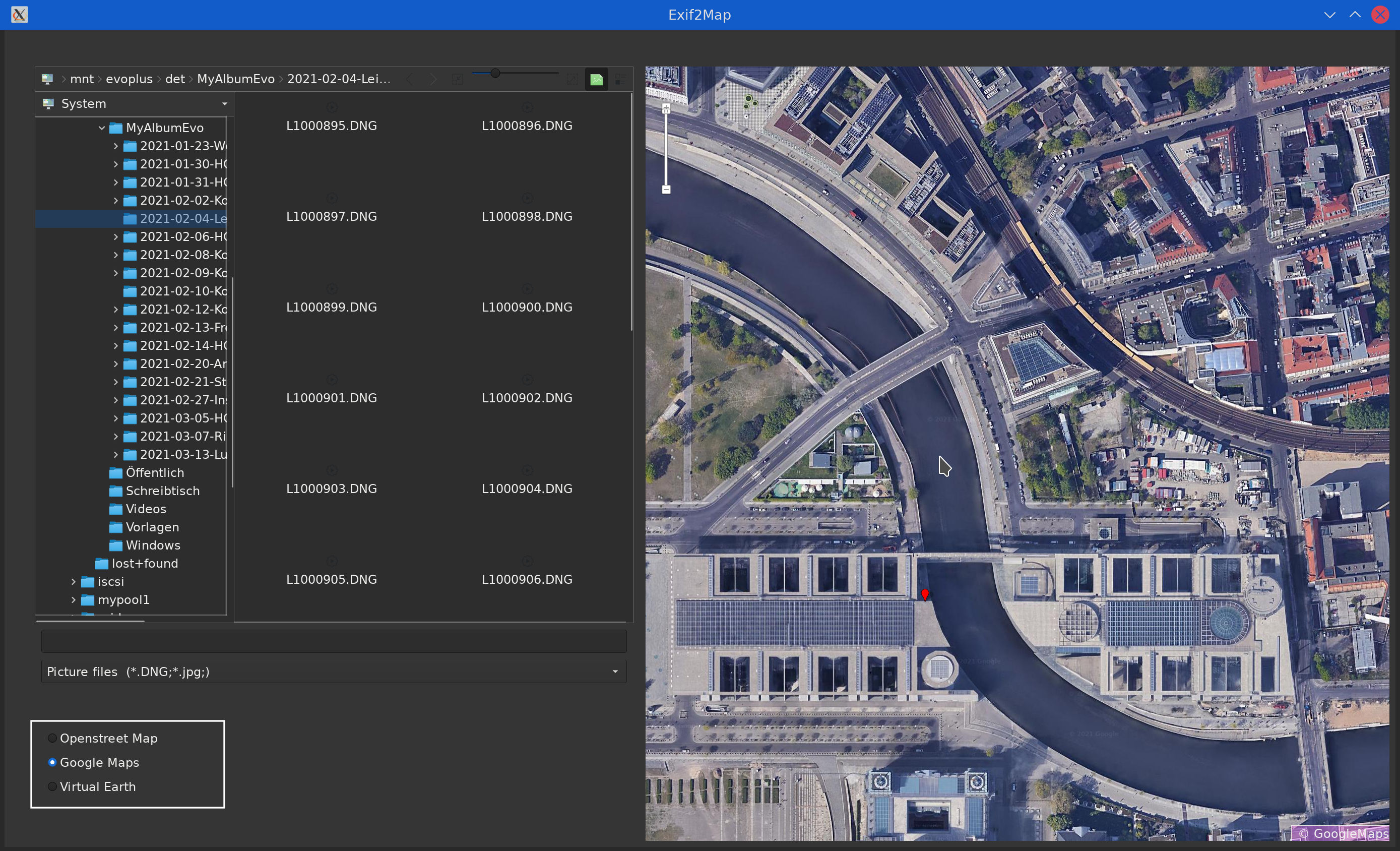Go forward with the right arrow icon
The width and height of the screenshot is (1400, 851).
click(433, 79)
